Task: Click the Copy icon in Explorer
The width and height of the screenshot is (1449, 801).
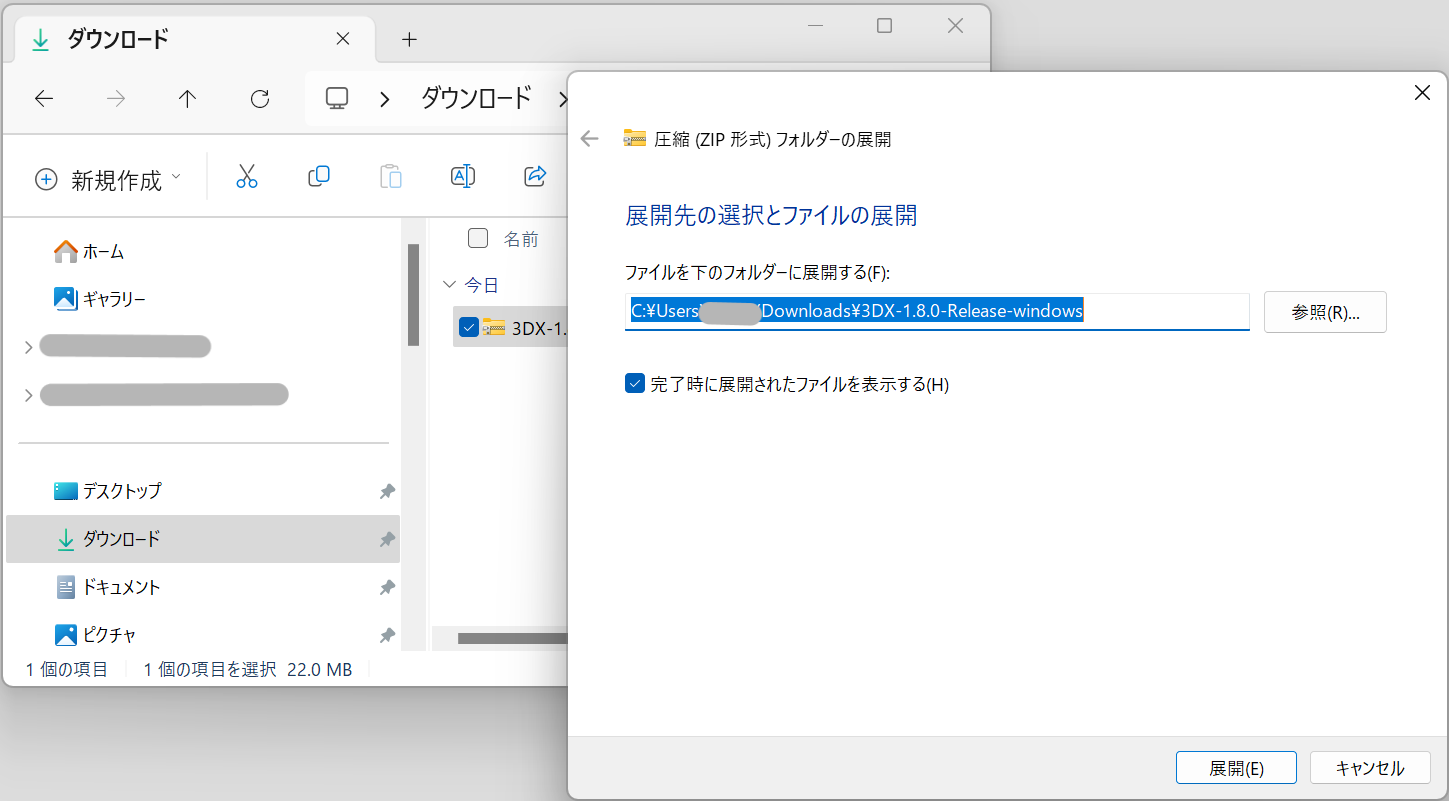Action: [x=319, y=176]
